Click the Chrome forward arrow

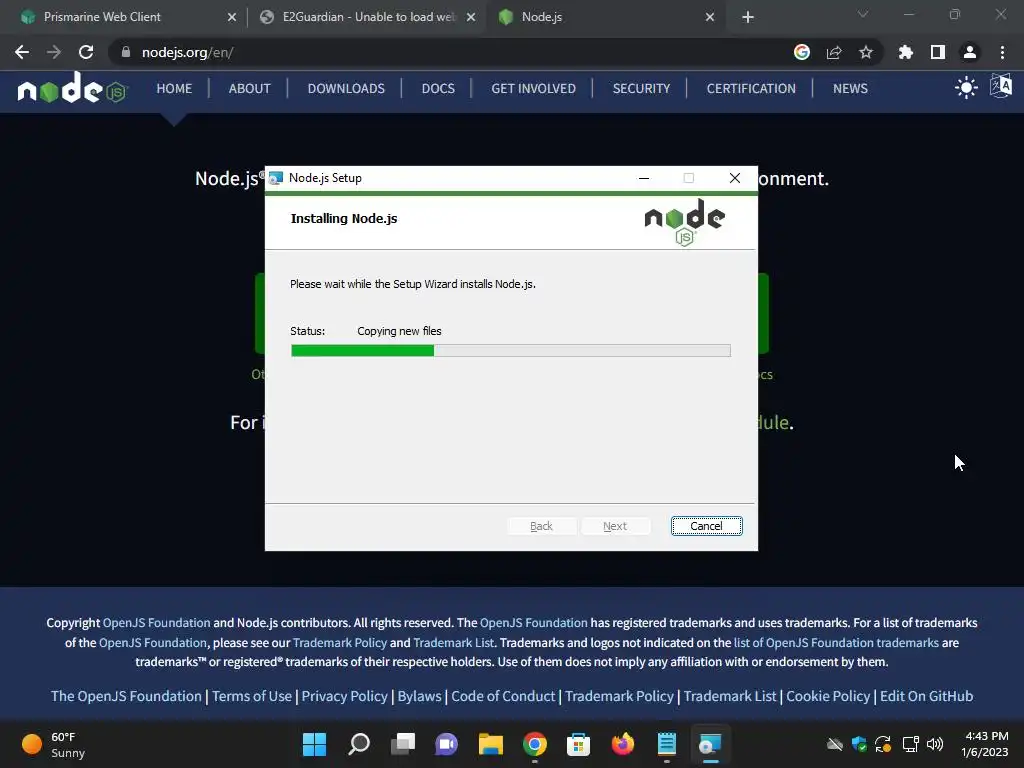54,52
